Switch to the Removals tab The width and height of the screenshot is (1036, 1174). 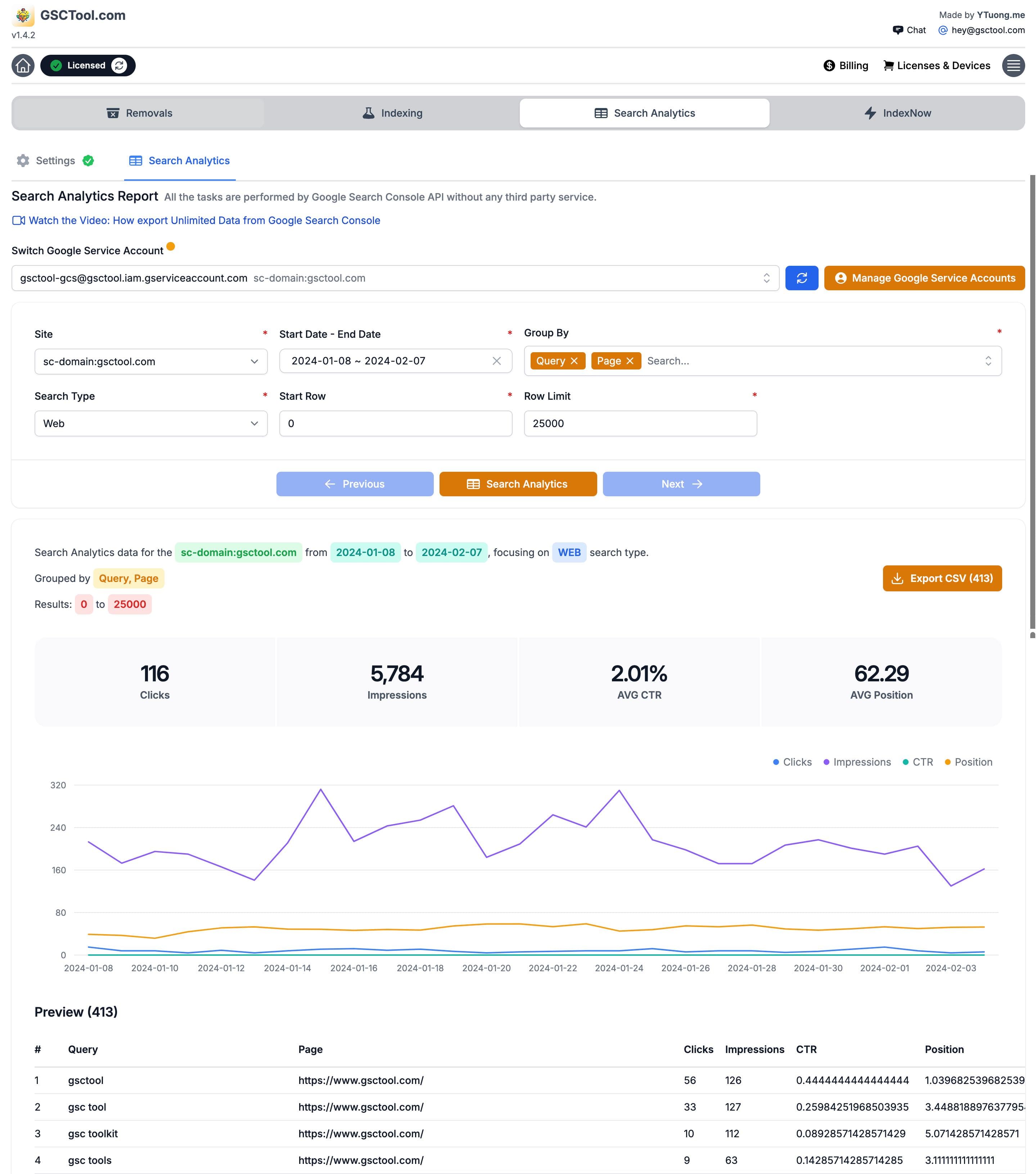click(x=139, y=113)
